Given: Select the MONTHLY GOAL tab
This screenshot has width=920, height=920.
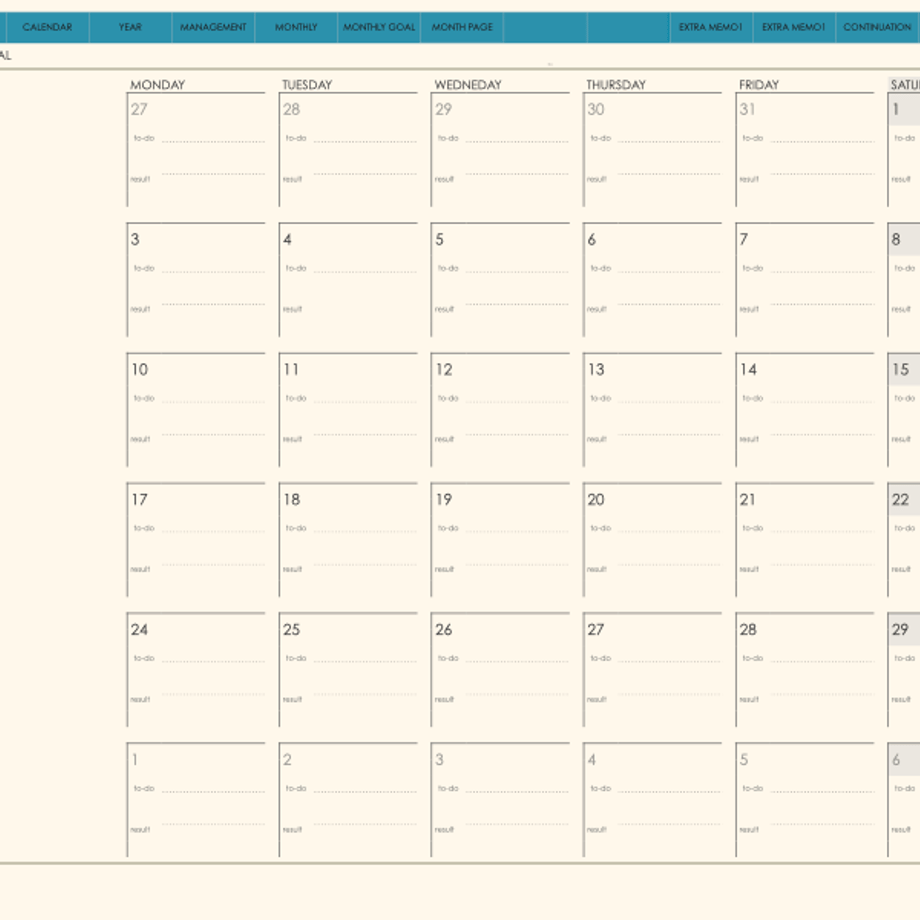Looking at the screenshot, I should click(x=379, y=27).
